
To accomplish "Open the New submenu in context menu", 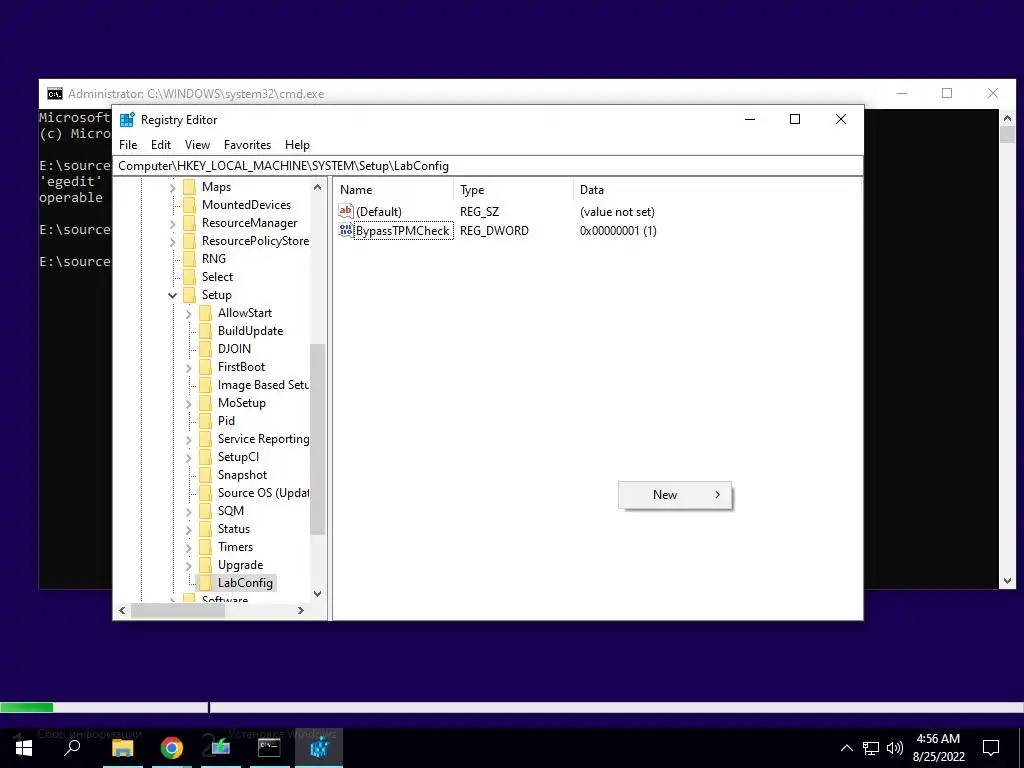I will [x=675, y=495].
